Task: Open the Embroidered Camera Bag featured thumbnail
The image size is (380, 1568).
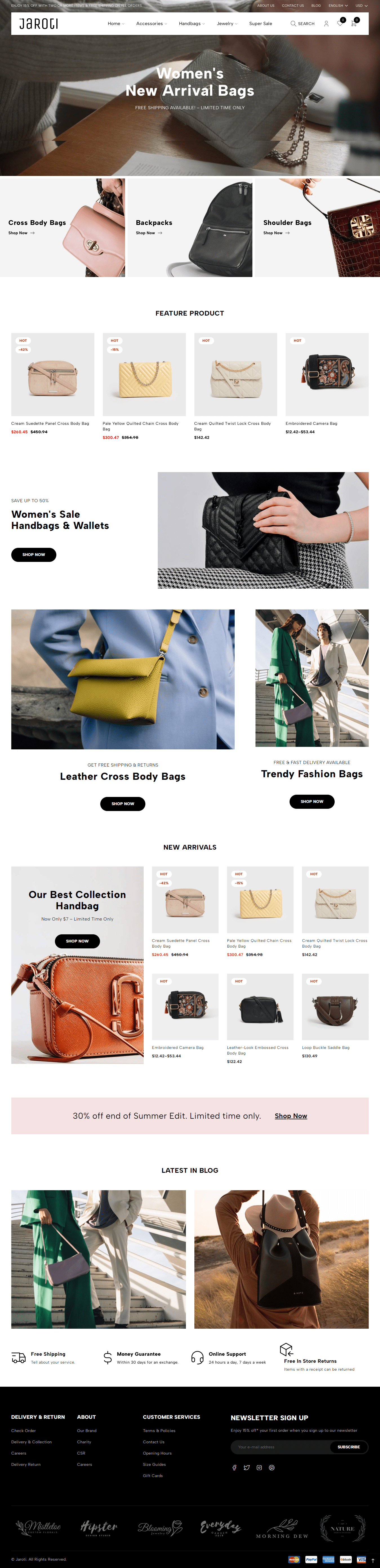Action: click(x=327, y=374)
